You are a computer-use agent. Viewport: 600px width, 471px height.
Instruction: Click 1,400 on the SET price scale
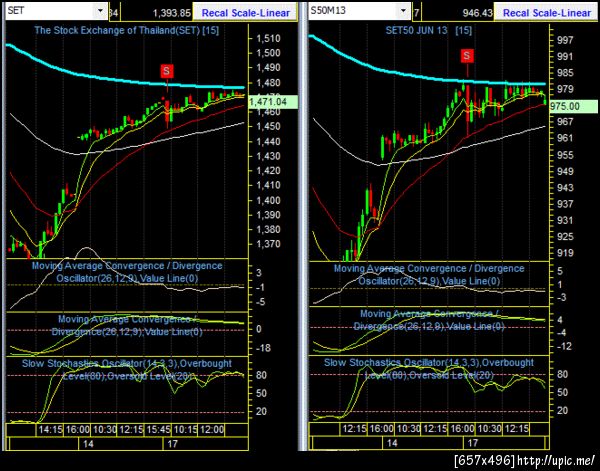pyautogui.click(x=268, y=200)
